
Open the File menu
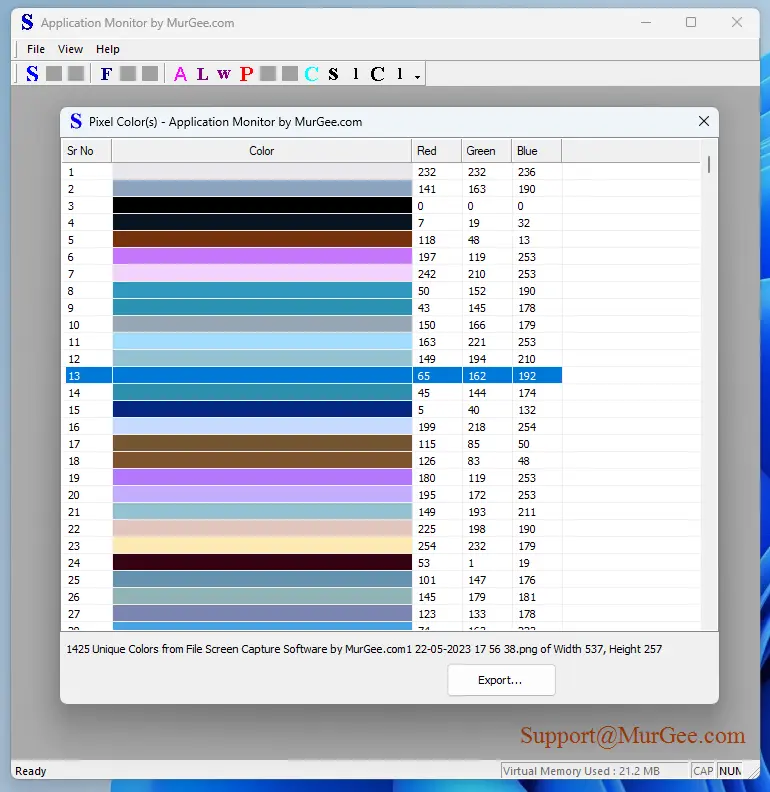pyautogui.click(x=36, y=49)
